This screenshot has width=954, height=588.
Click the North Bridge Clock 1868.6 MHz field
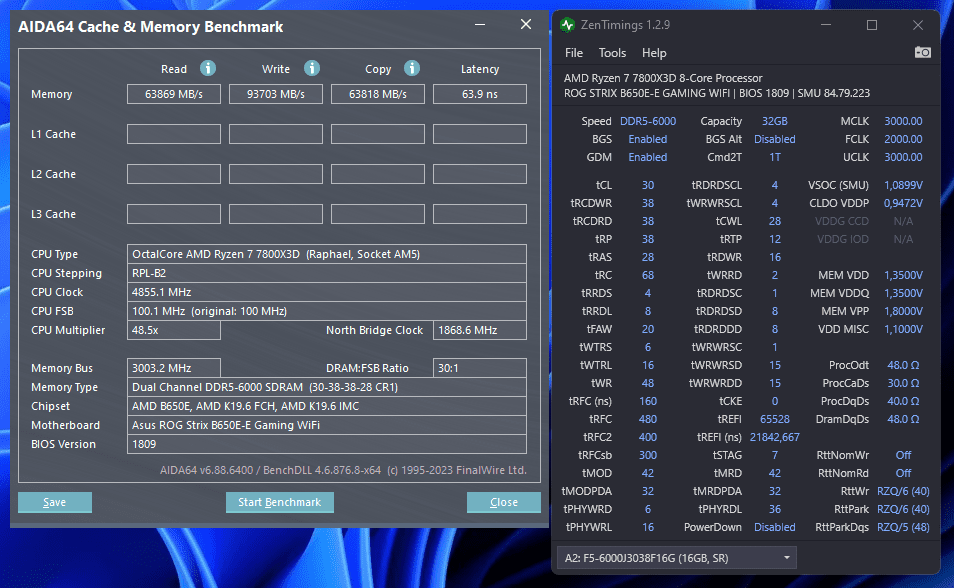[479, 330]
